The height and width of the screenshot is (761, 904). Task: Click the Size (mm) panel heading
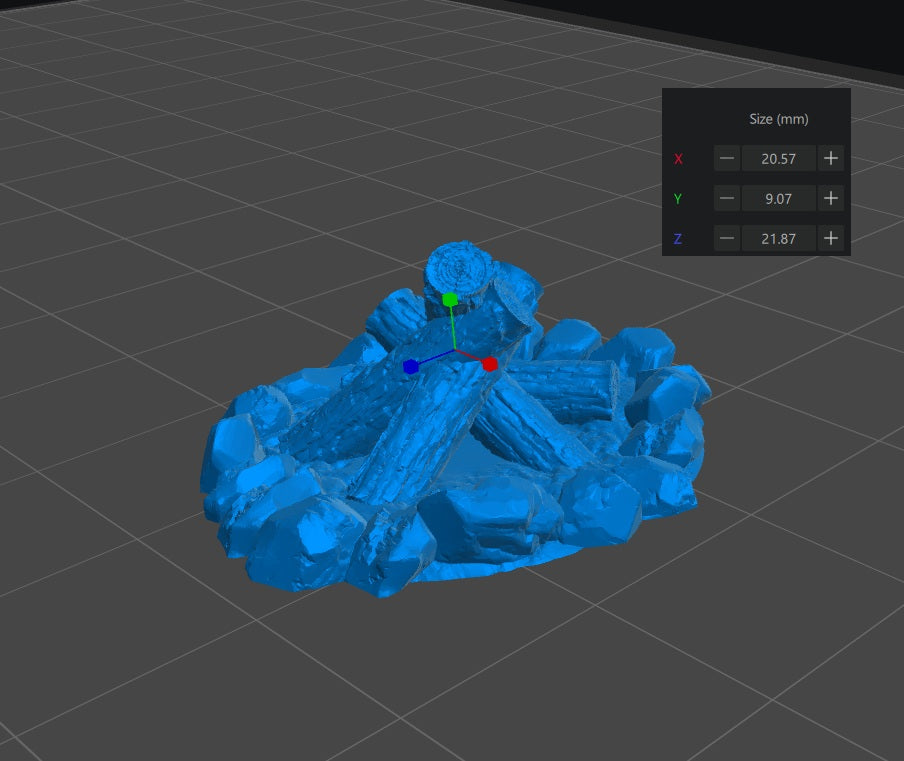(778, 119)
